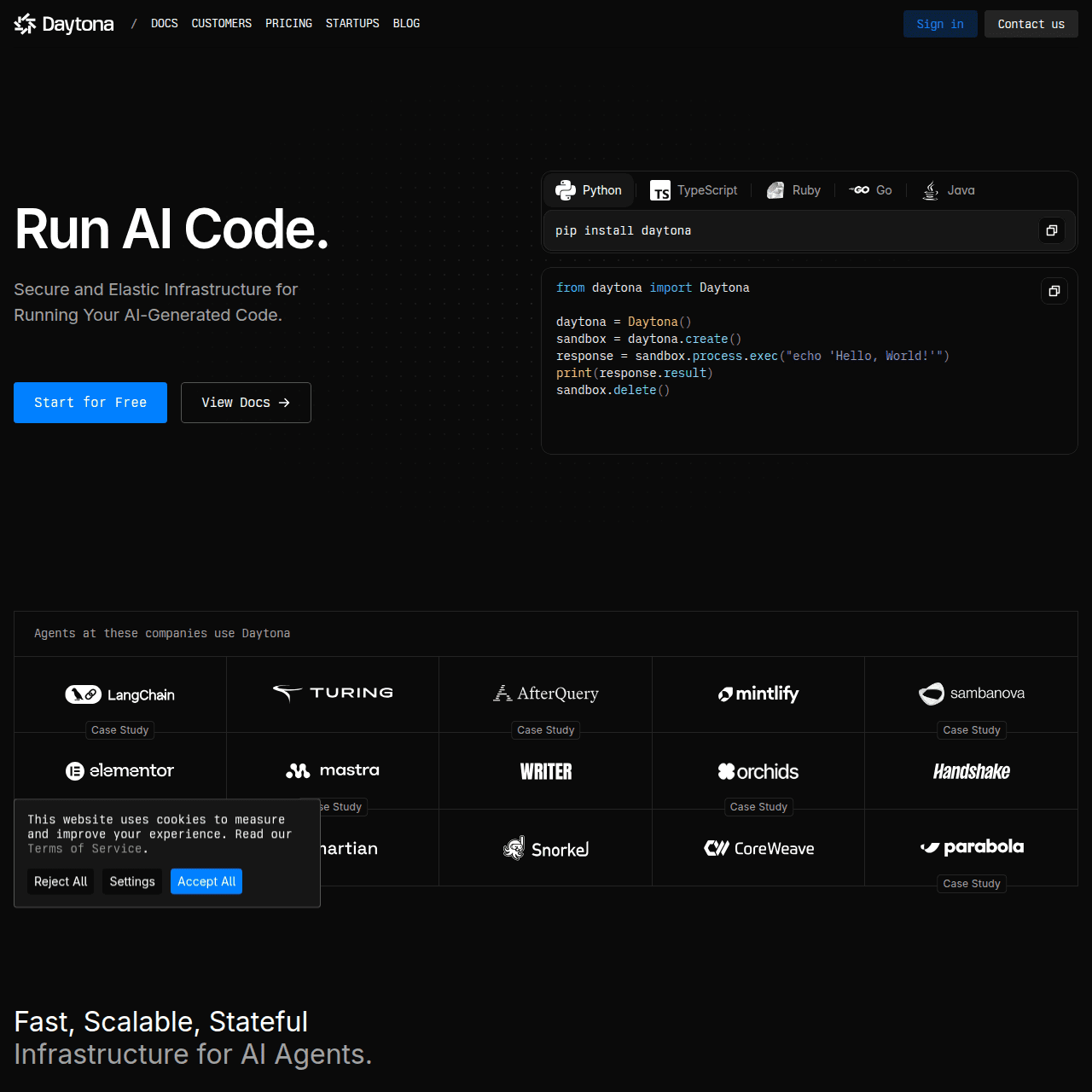Copy the pip install daytona command

(x=1052, y=230)
